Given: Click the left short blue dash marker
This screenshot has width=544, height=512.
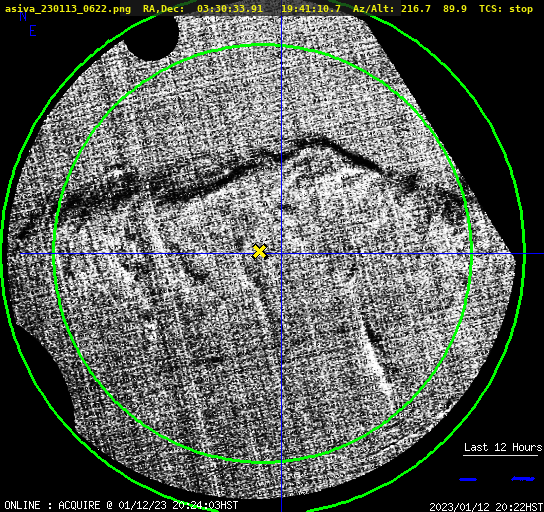Looking at the screenshot, I should 468,479.
